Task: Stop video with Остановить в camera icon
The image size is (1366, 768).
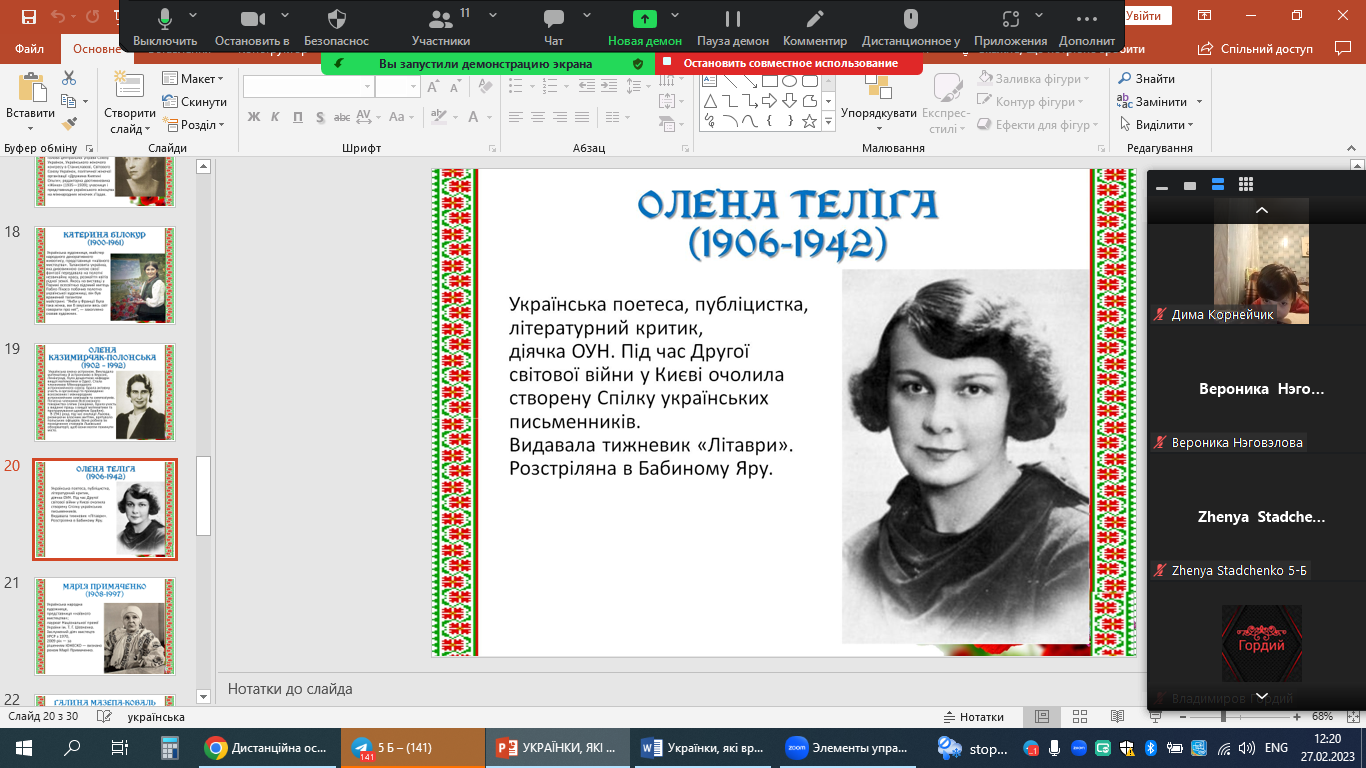Action: pyautogui.click(x=251, y=28)
